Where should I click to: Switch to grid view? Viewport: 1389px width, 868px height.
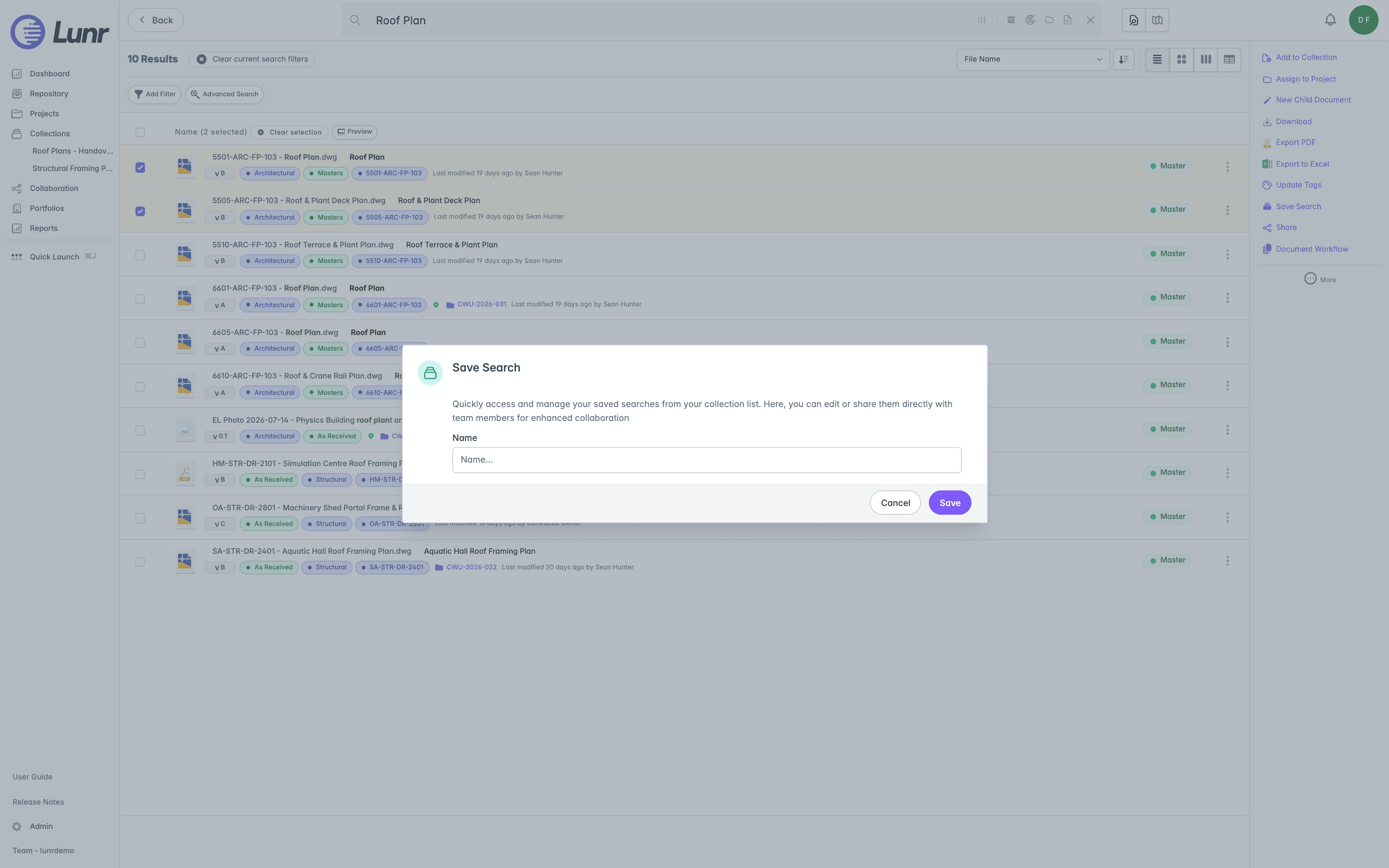point(1181,59)
